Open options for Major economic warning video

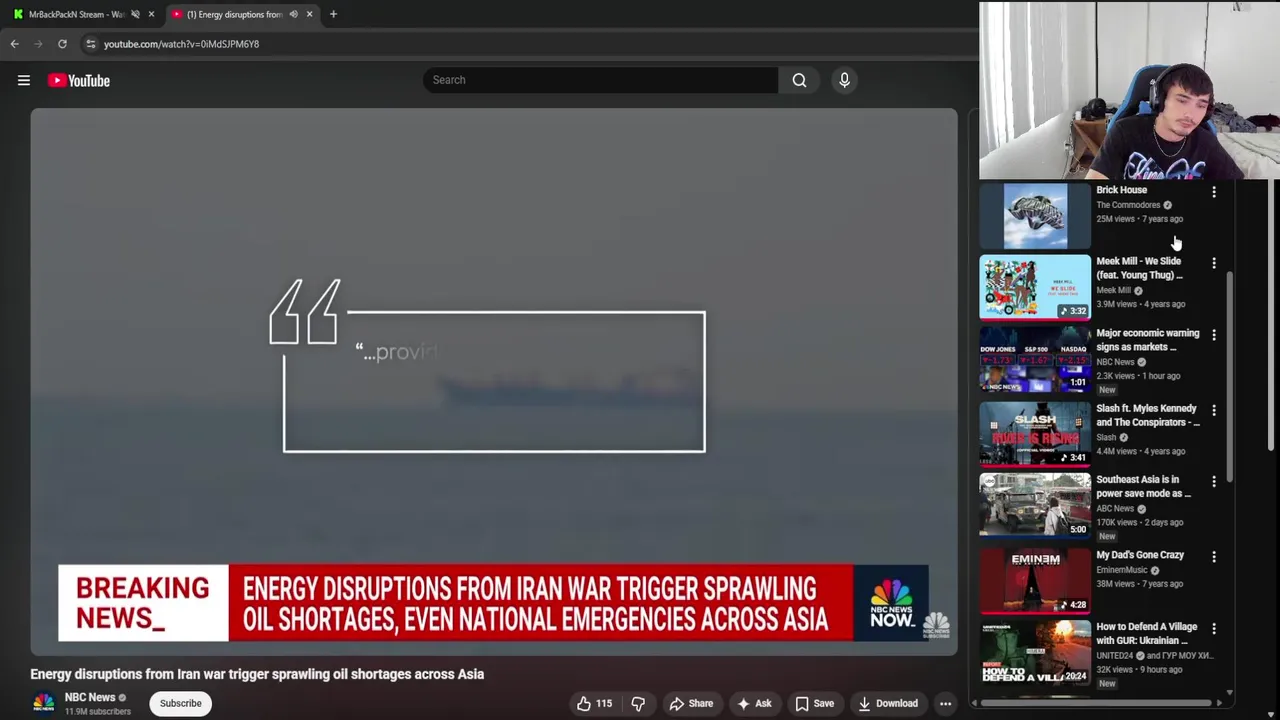pyautogui.click(x=1214, y=335)
